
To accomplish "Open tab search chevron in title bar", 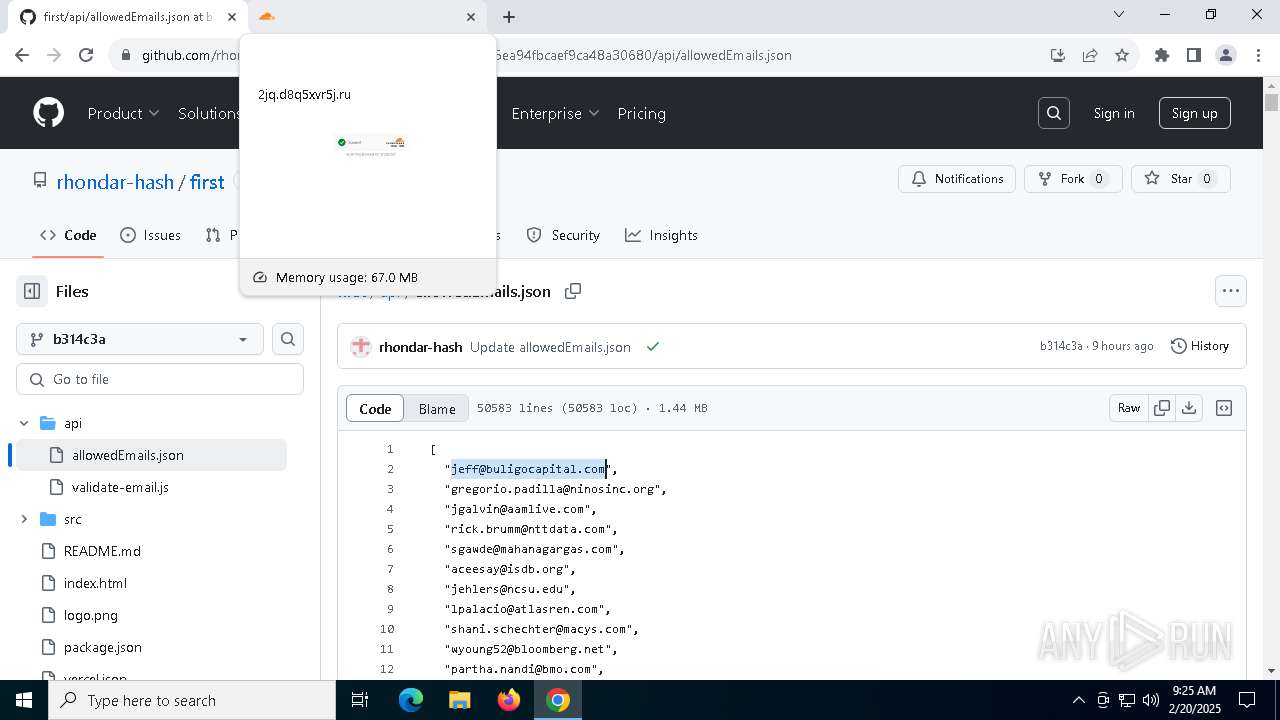I will click(x=1119, y=14).
